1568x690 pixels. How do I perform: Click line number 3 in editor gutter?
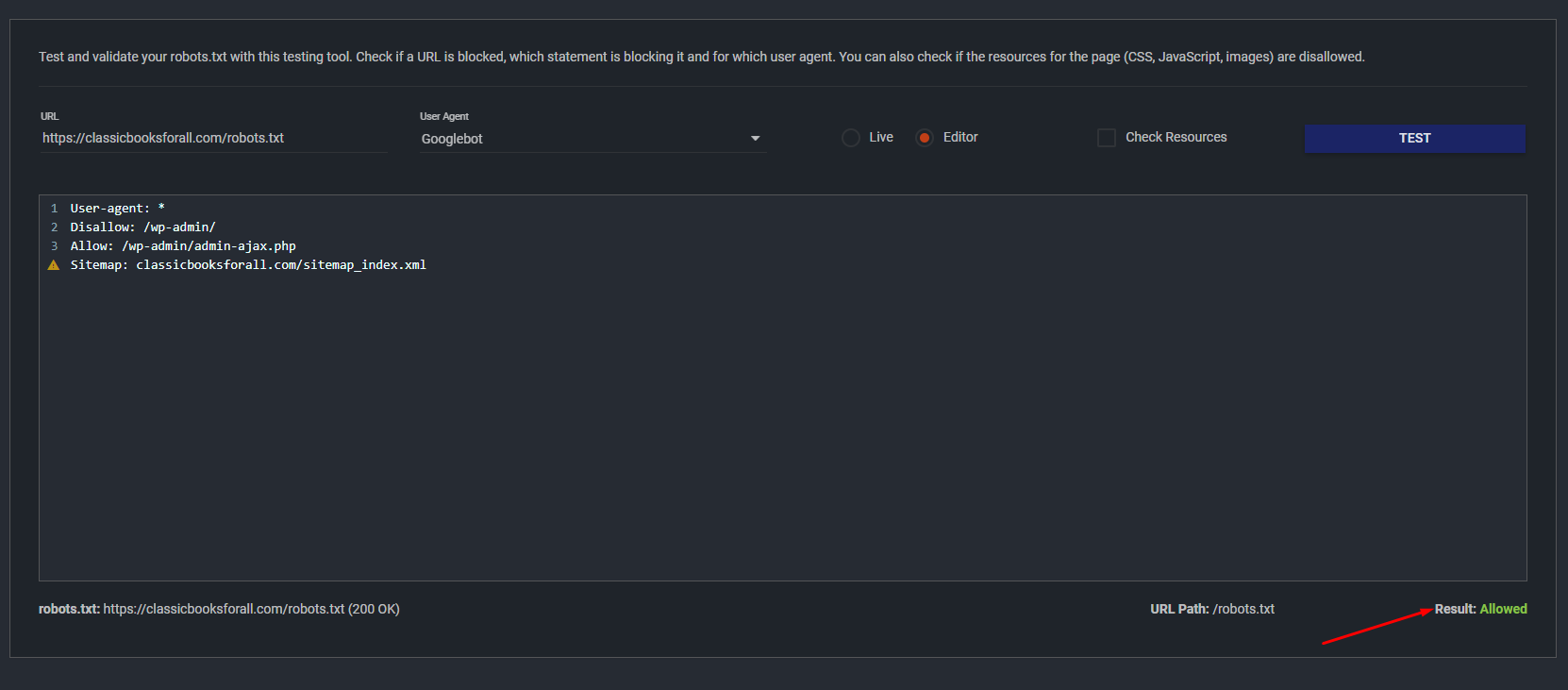pyautogui.click(x=54, y=246)
